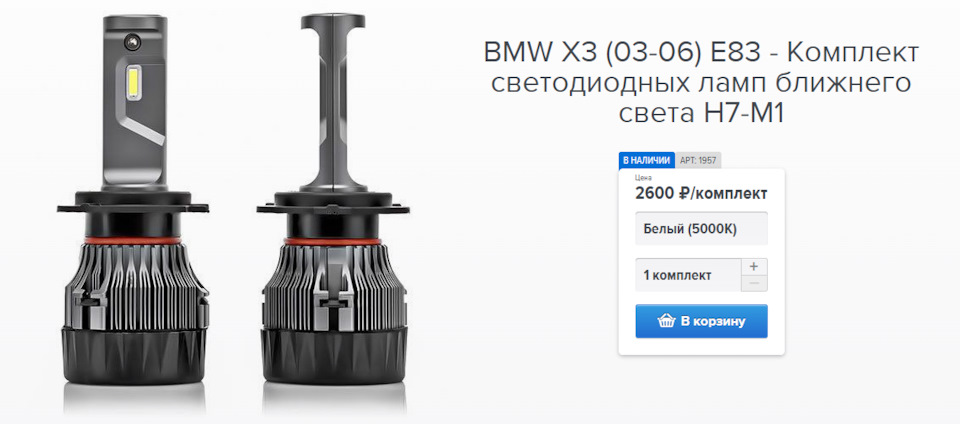The width and height of the screenshot is (960, 424).
Task: Click the 2600 ₽/комплект price text
Action: point(702,194)
